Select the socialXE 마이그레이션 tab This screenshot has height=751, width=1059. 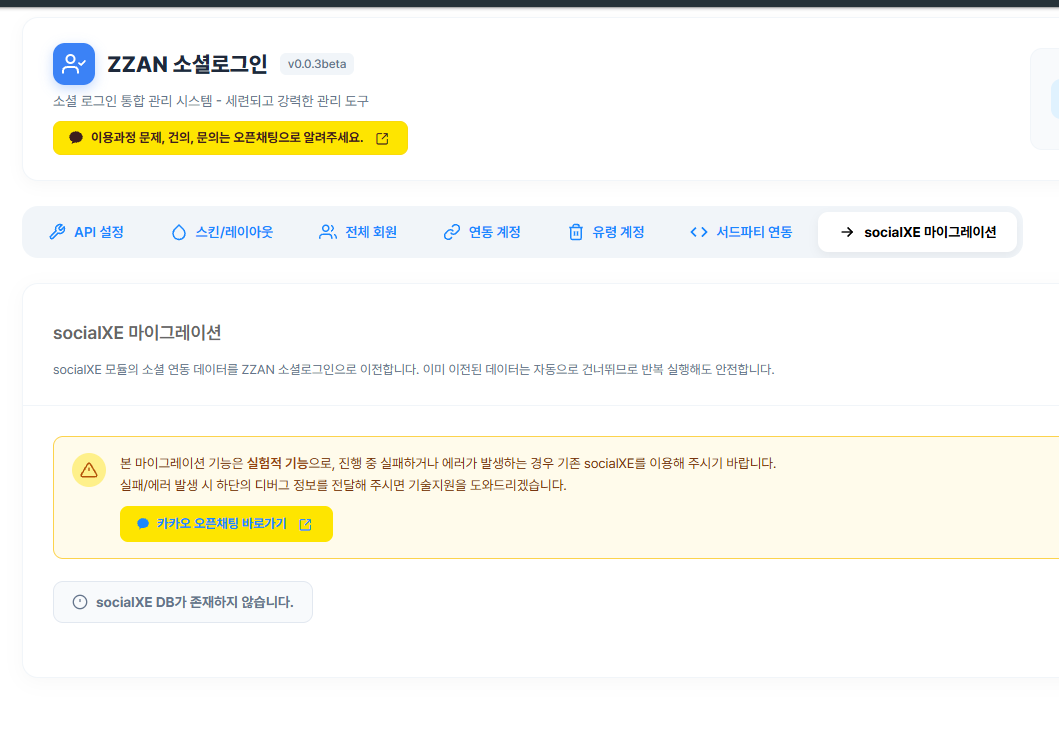917,232
